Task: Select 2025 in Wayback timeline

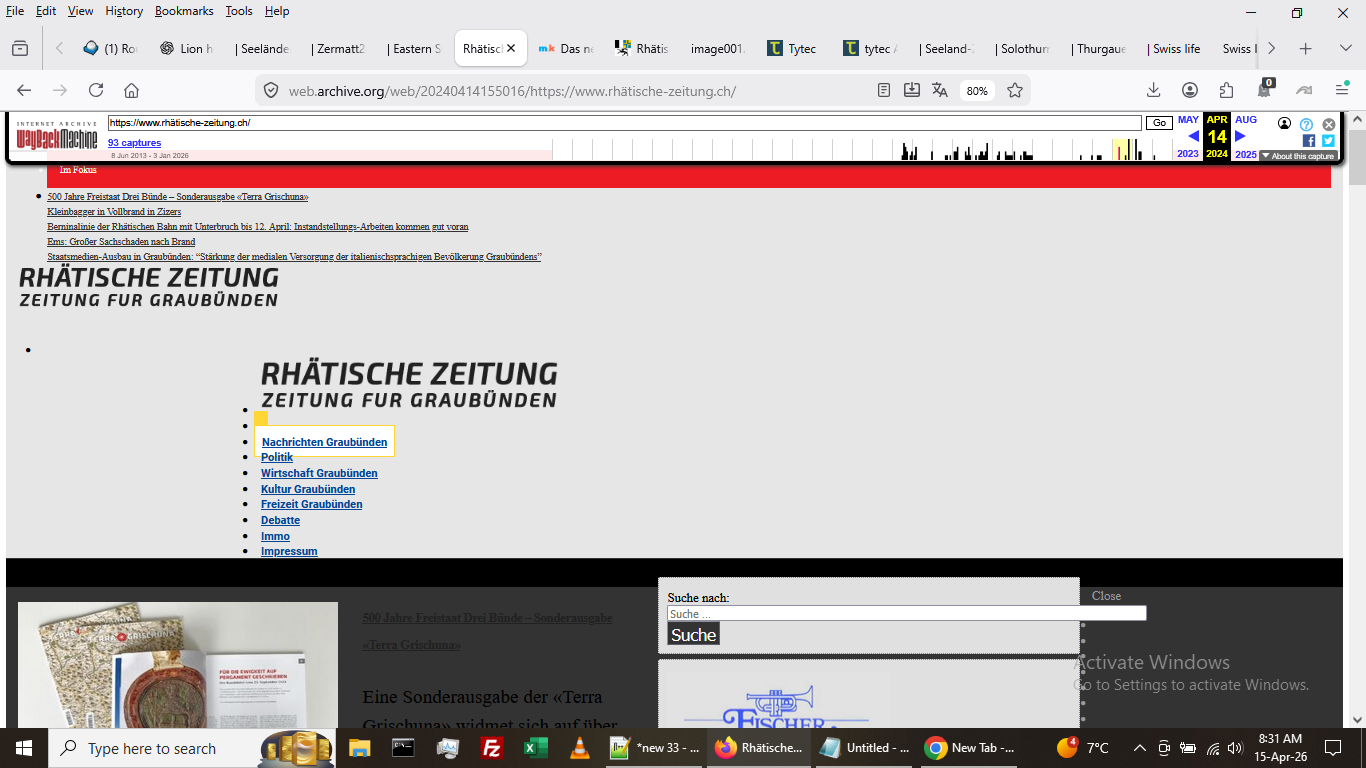Action: 1246,154
